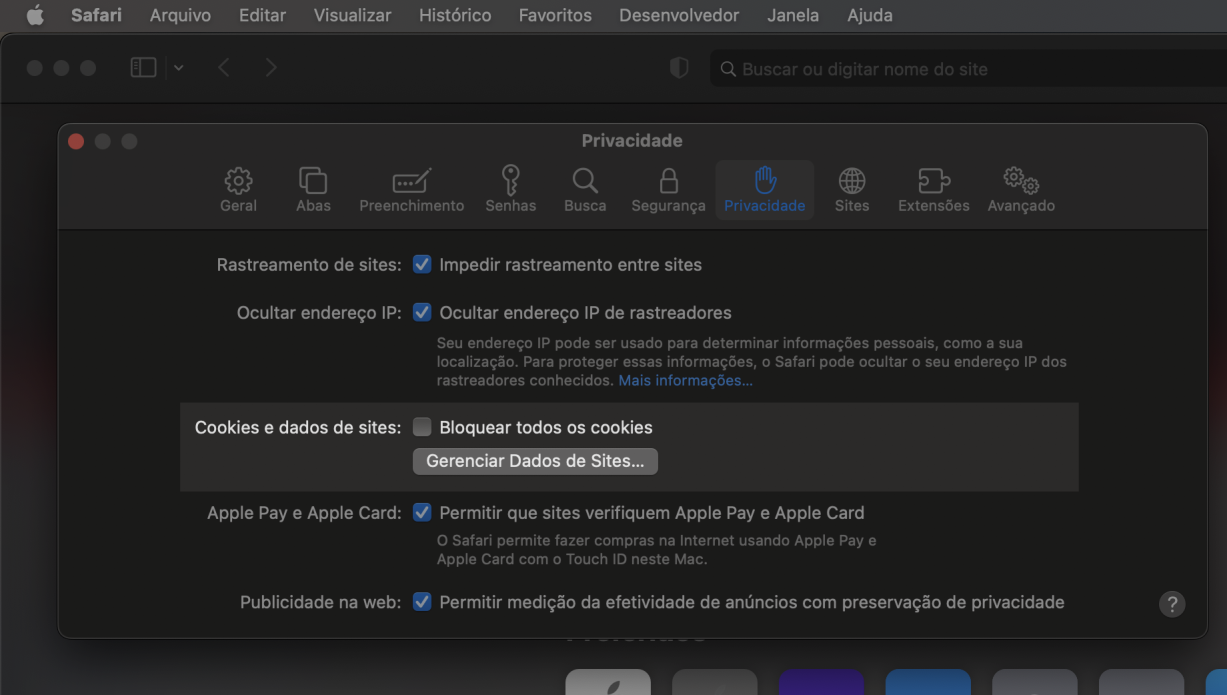Open the Segurança preferences tab

pyautogui.click(x=668, y=190)
